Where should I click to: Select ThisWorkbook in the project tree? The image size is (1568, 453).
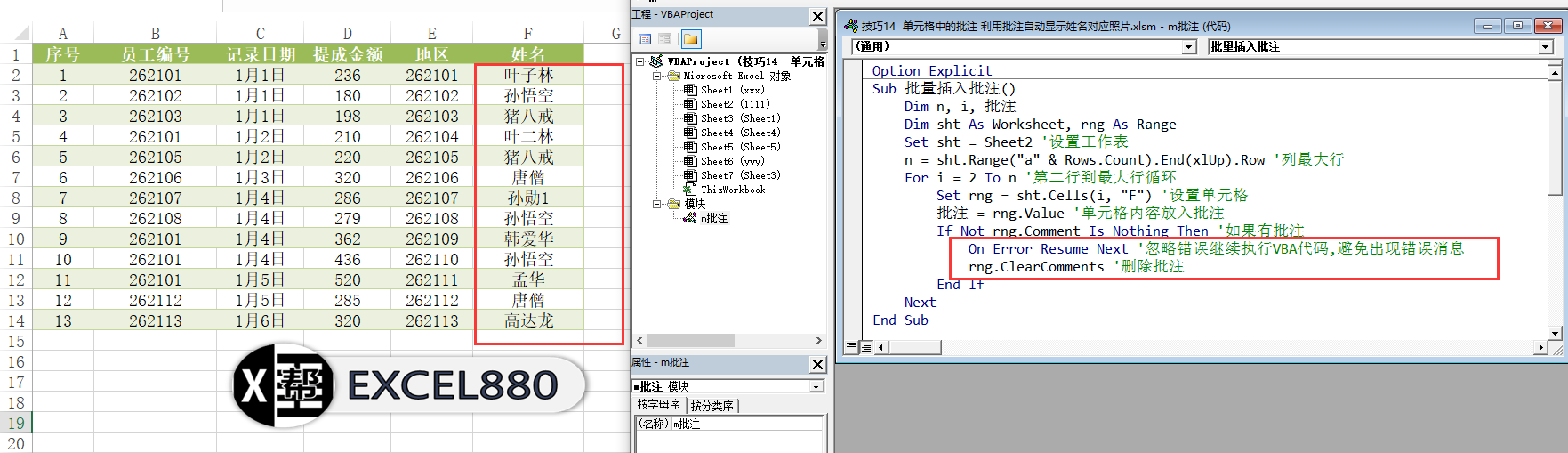point(724,190)
